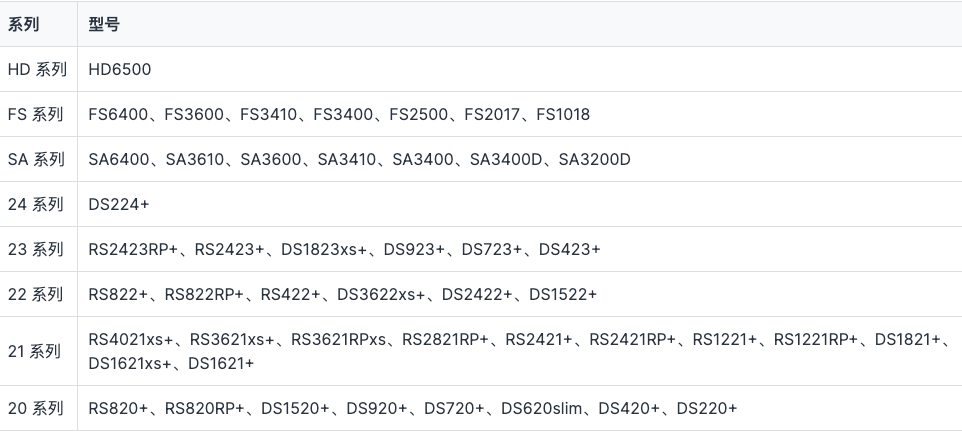The image size is (962, 432).
Task: Click the 系列 column header
Action: pos(24,24)
